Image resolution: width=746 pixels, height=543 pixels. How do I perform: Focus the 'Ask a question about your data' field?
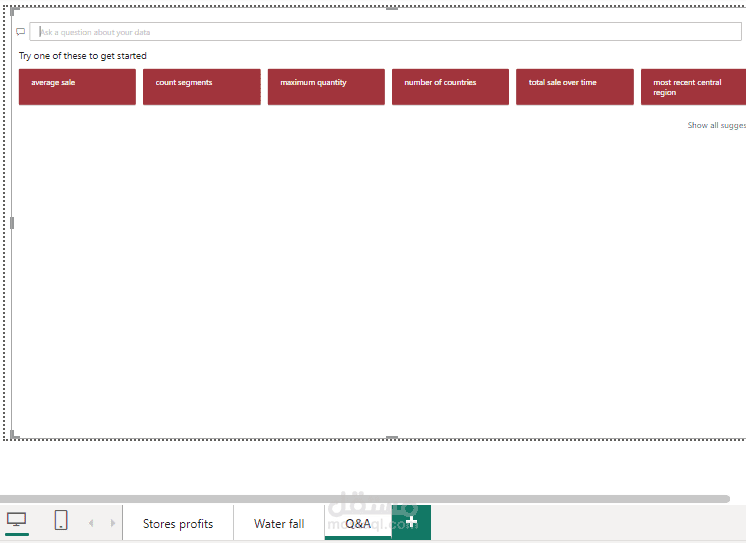tap(385, 32)
